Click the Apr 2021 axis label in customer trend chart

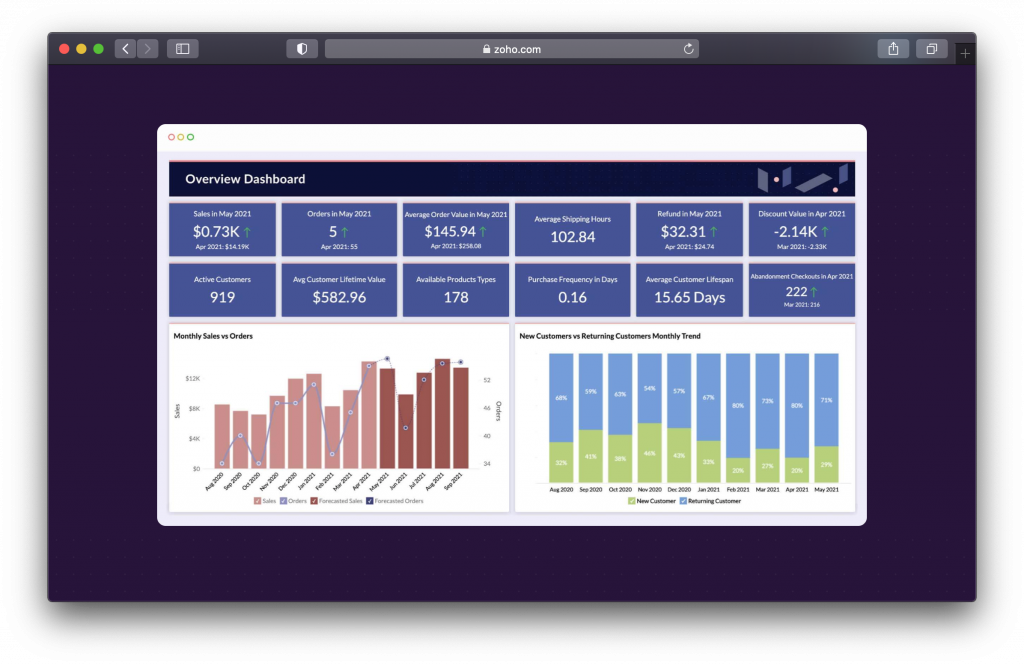[x=797, y=489]
